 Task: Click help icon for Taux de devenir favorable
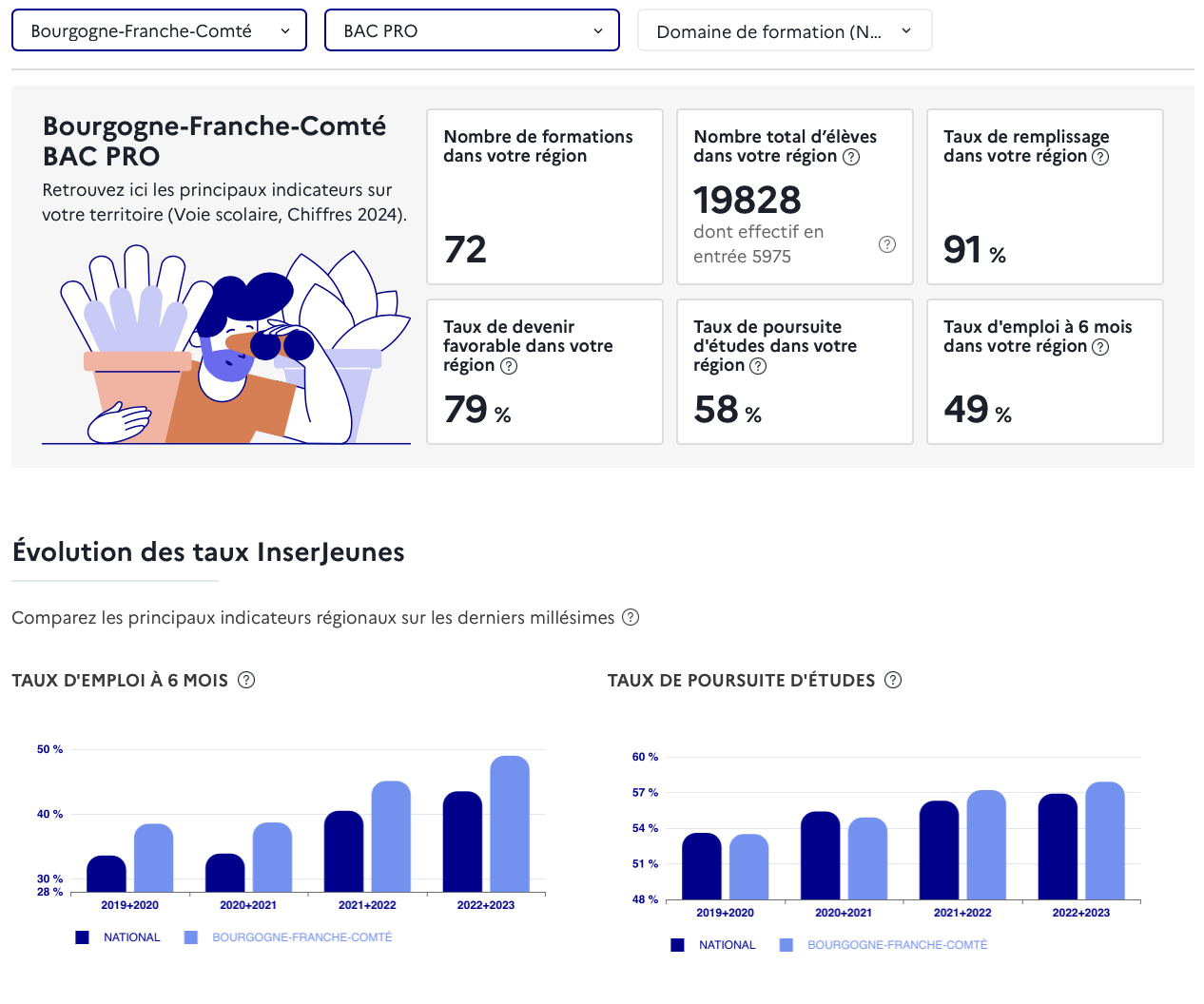(509, 366)
